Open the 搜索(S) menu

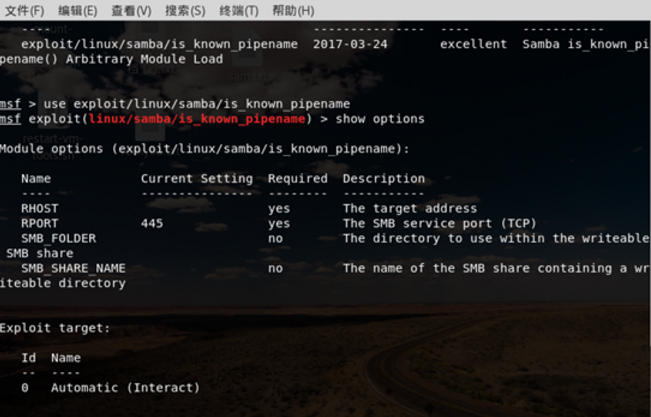point(185,10)
